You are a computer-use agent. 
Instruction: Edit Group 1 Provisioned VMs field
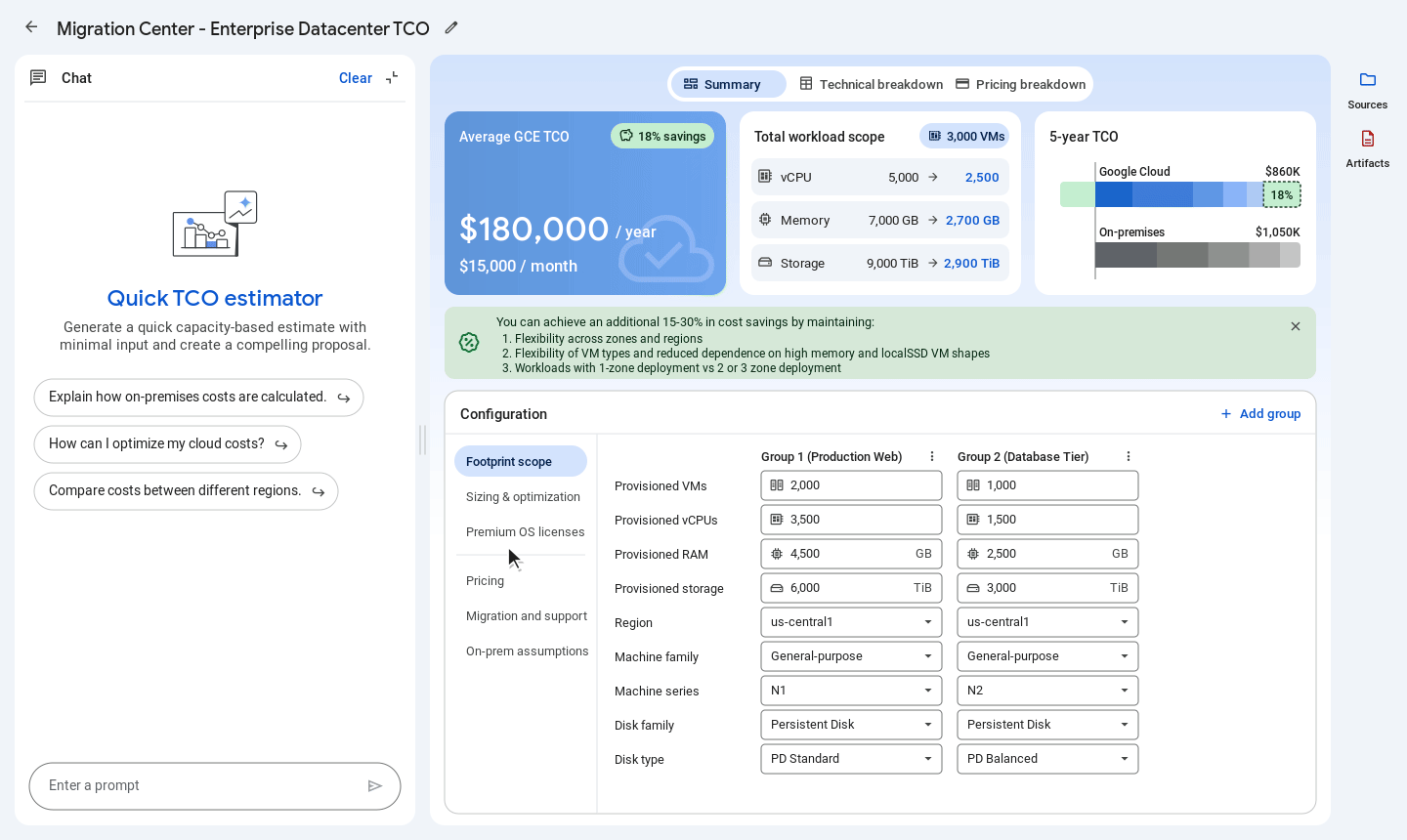(x=851, y=485)
